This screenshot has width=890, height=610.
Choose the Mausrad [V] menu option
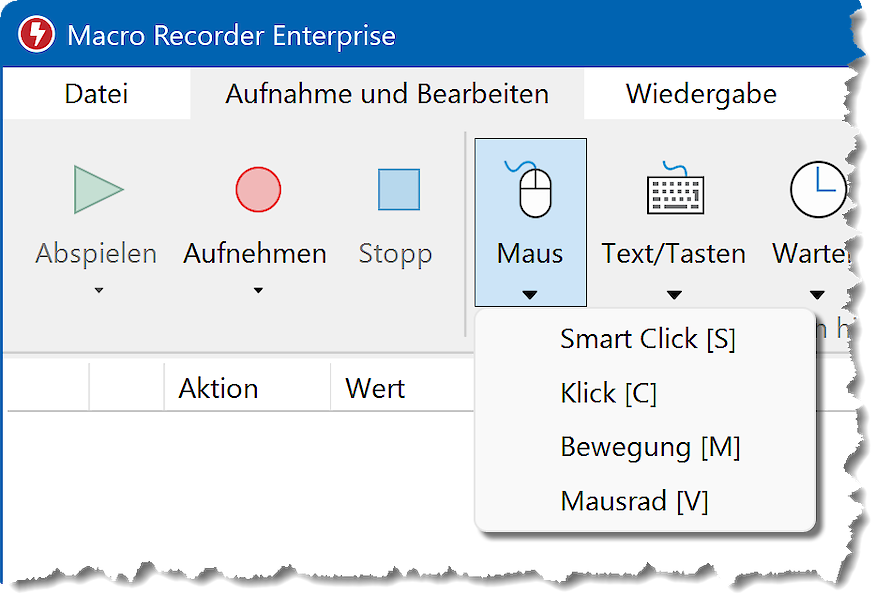click(x=634, y=501)
